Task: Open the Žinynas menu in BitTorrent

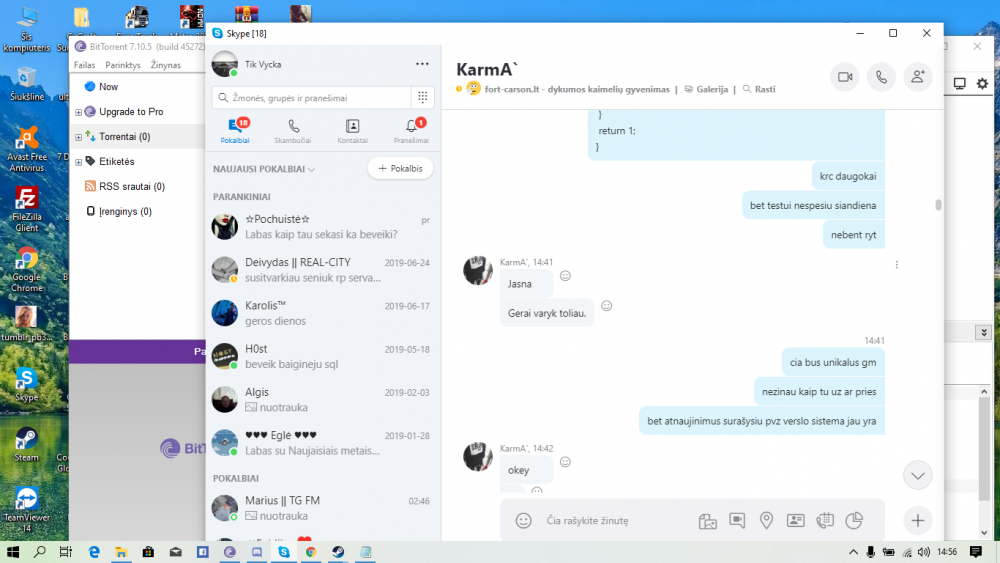Action: coord(166,65)
